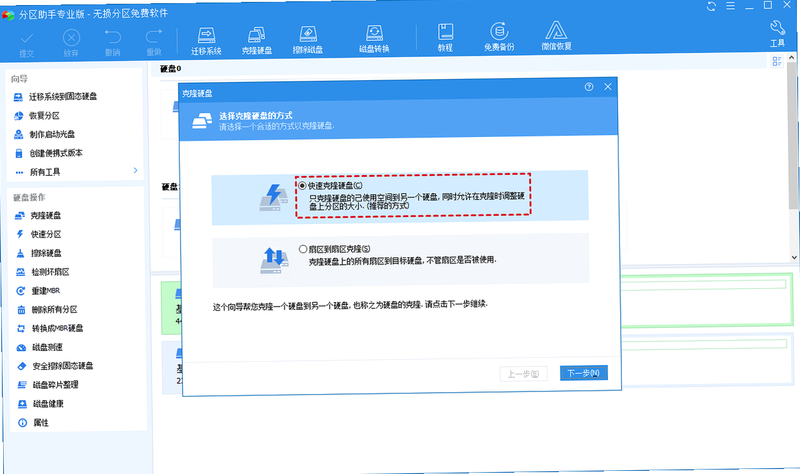Select the 扇区到扇区克隆 radio option

coord(303,249)
